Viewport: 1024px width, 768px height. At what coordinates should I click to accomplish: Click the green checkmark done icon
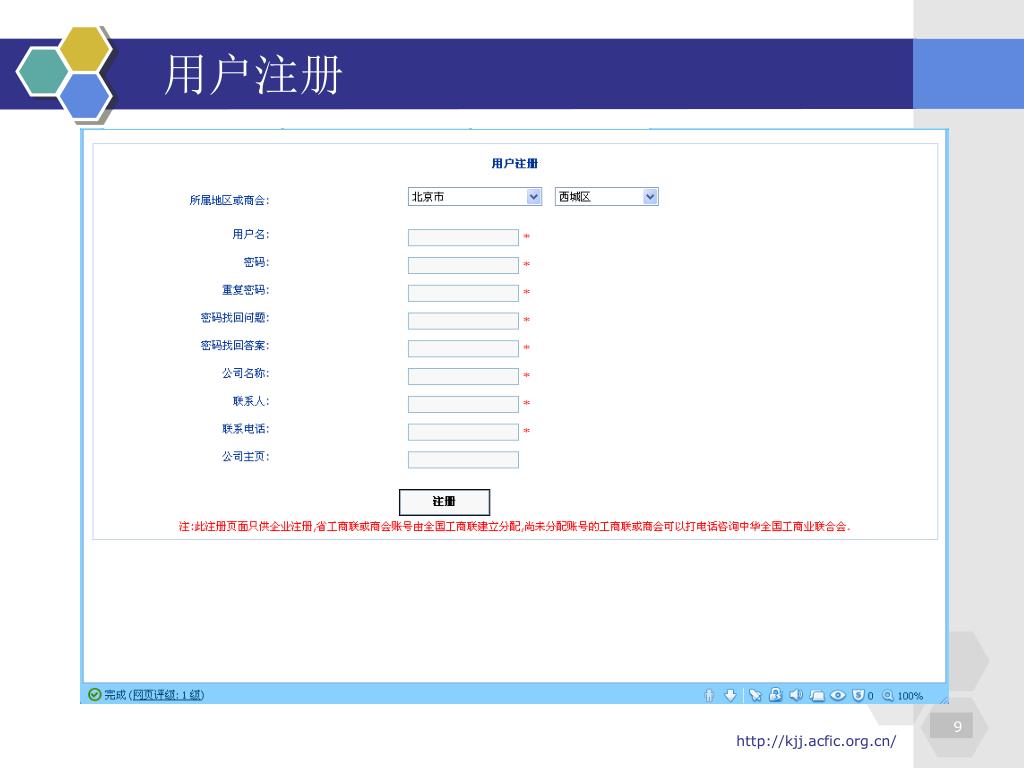(95, 694)
